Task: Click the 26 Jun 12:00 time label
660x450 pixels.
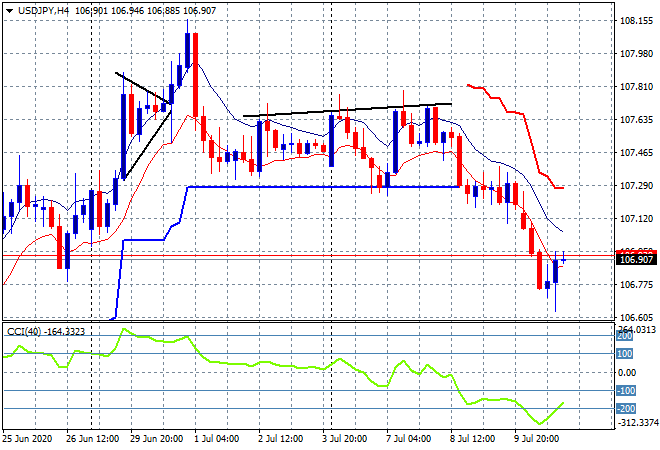Action: [93, 439]
